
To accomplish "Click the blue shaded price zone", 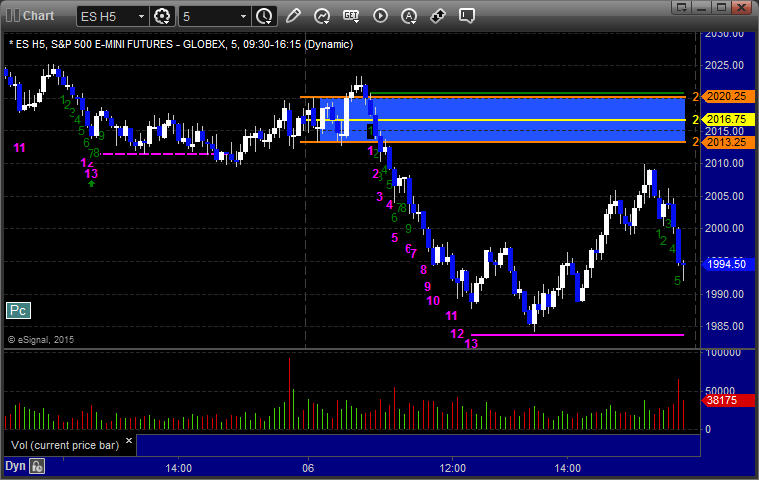I will [503, 120].
